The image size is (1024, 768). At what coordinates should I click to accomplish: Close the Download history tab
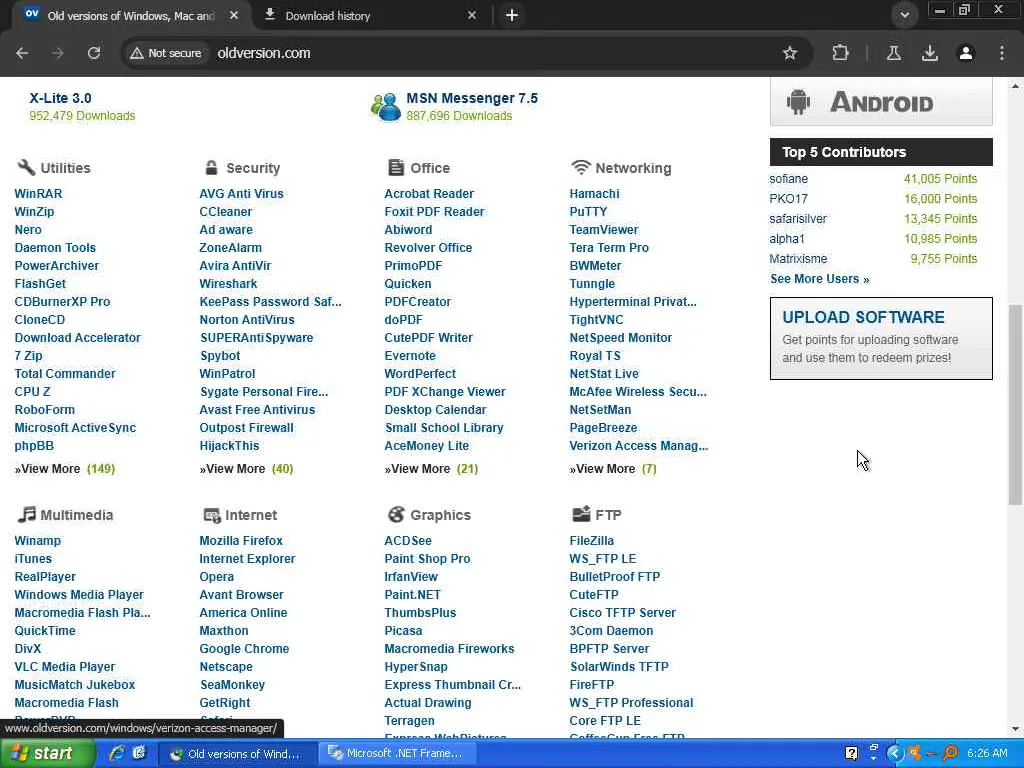click(472, 15)
